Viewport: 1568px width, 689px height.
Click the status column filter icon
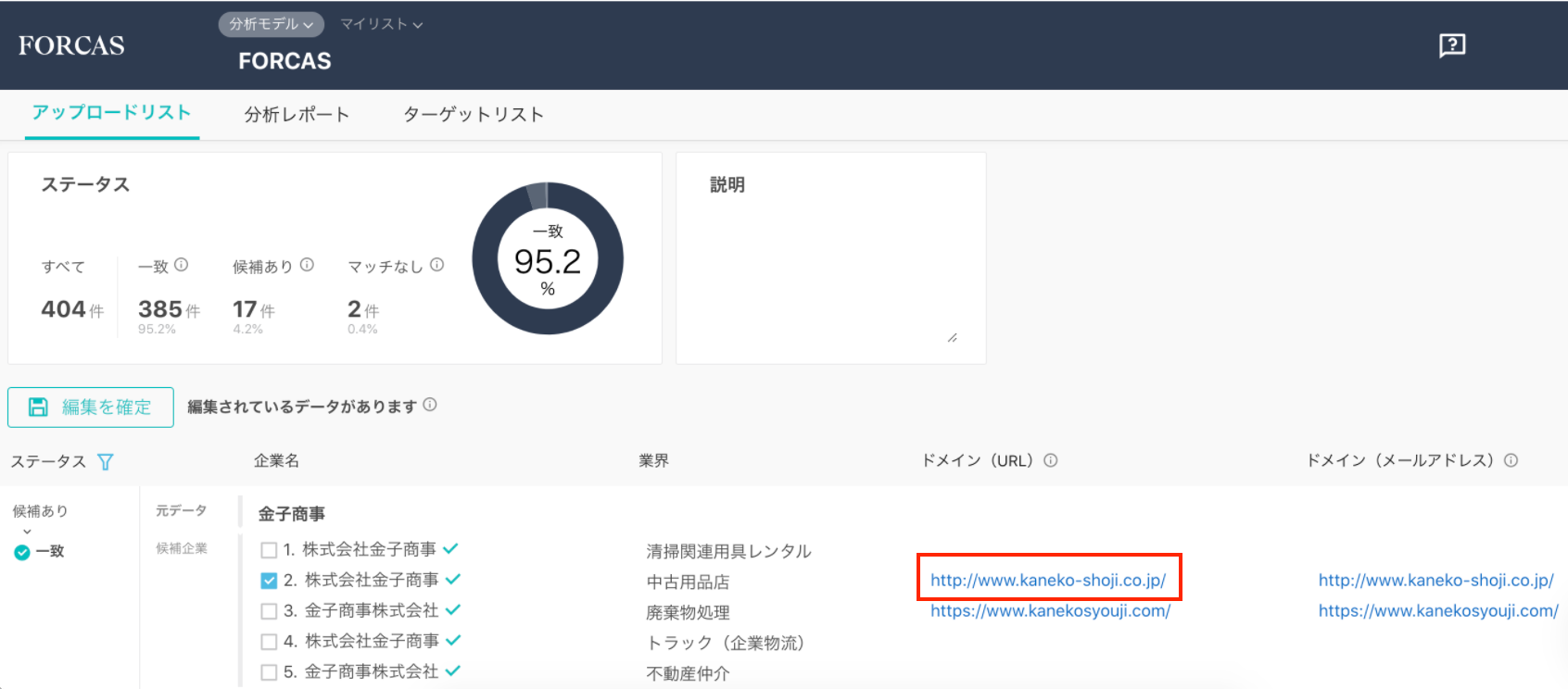click(106, 461)
